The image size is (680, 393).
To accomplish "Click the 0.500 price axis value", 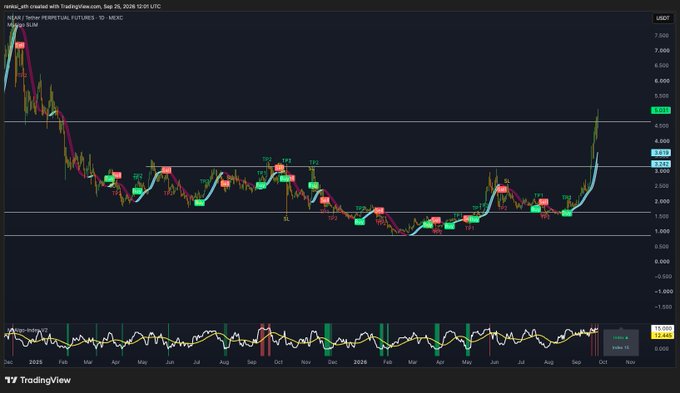I will coord(662,246).
